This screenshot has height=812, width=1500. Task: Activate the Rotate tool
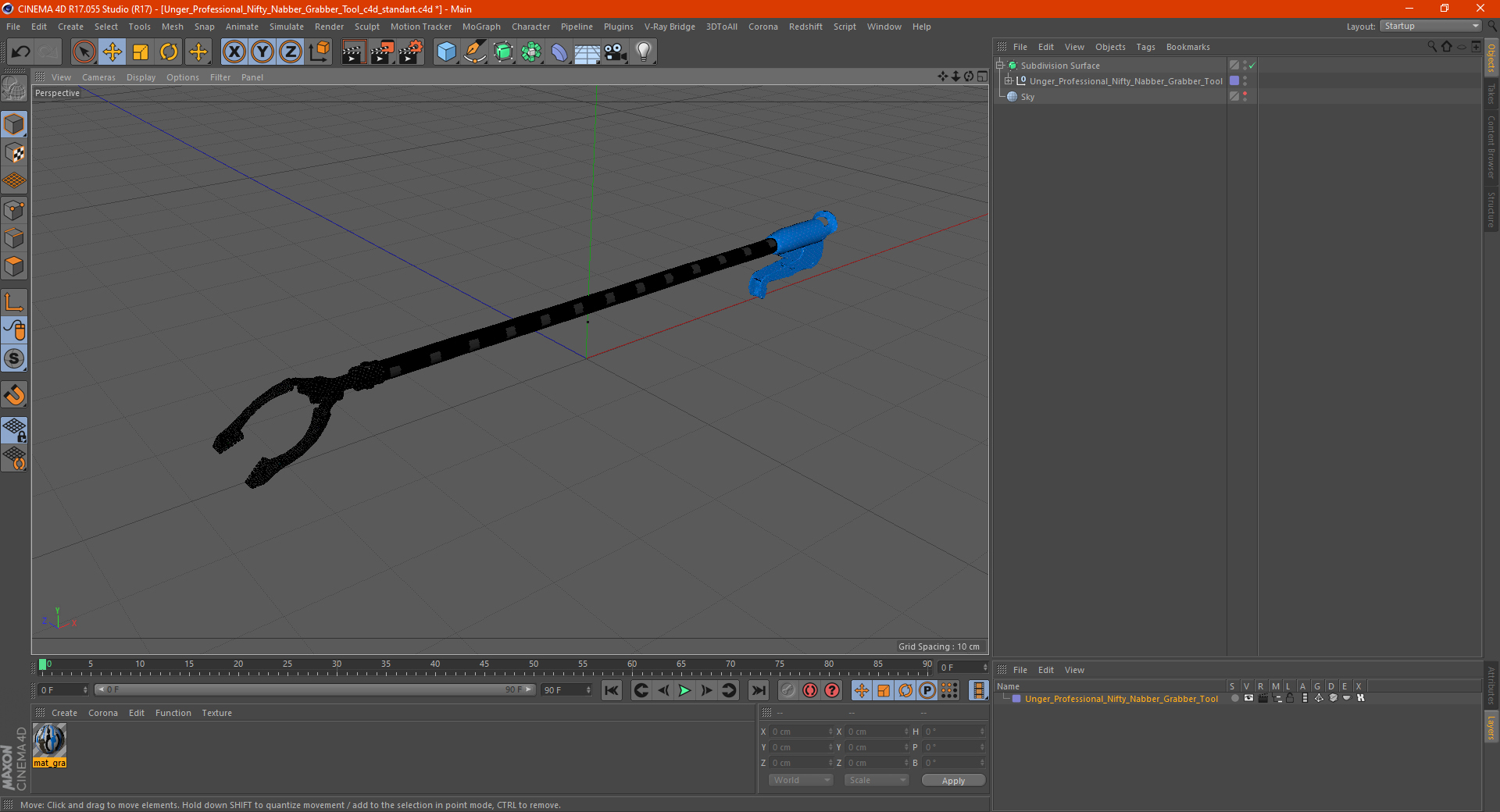point(169,52)
